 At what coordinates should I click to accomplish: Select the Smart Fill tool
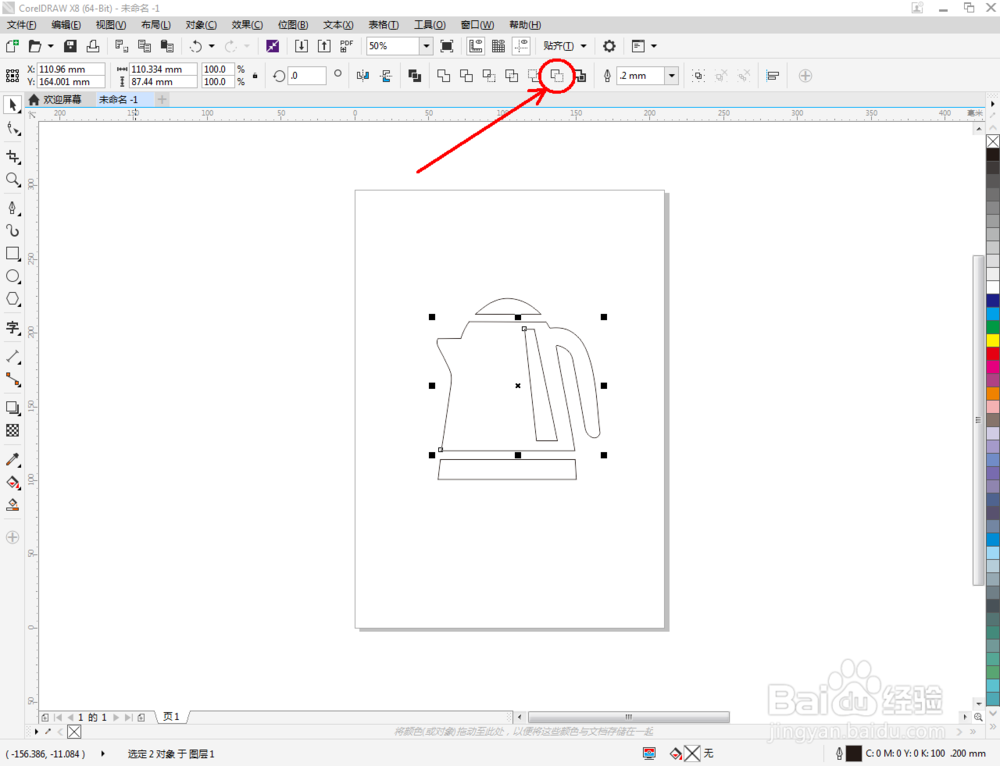coord(13,505)
